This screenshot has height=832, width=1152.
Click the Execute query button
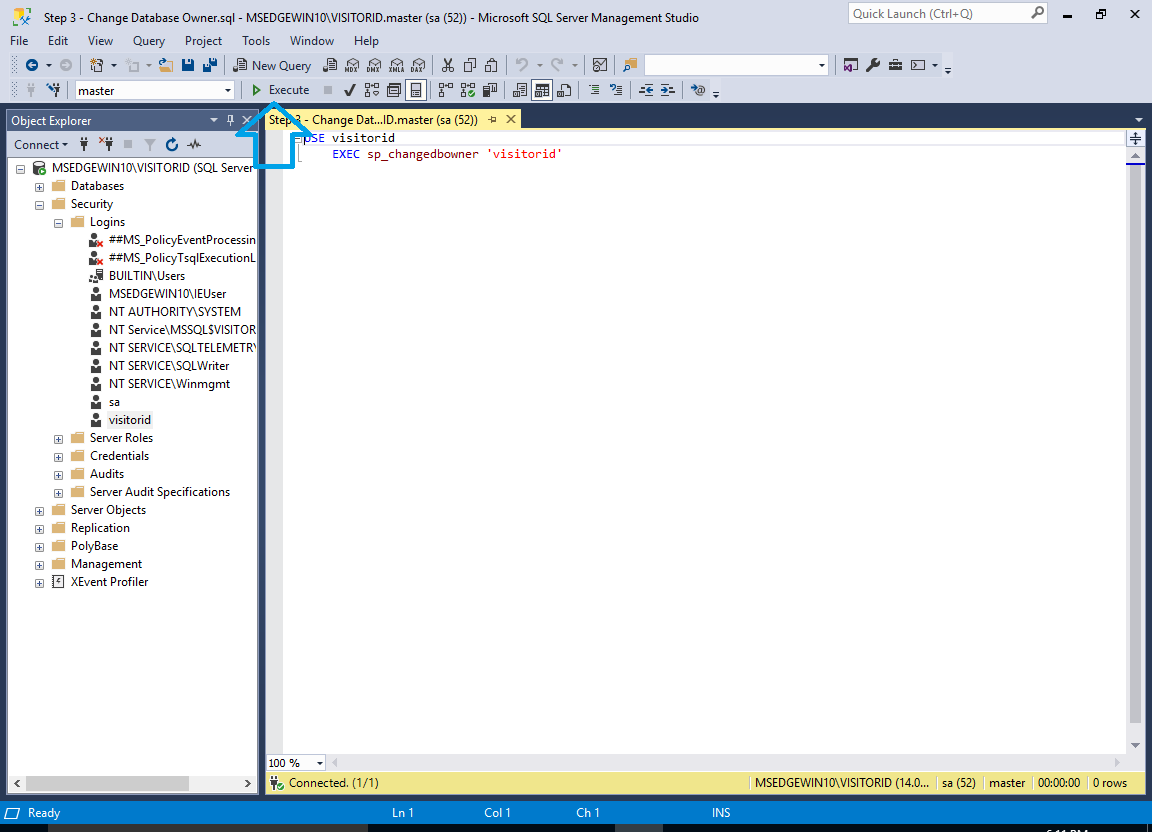281,90
